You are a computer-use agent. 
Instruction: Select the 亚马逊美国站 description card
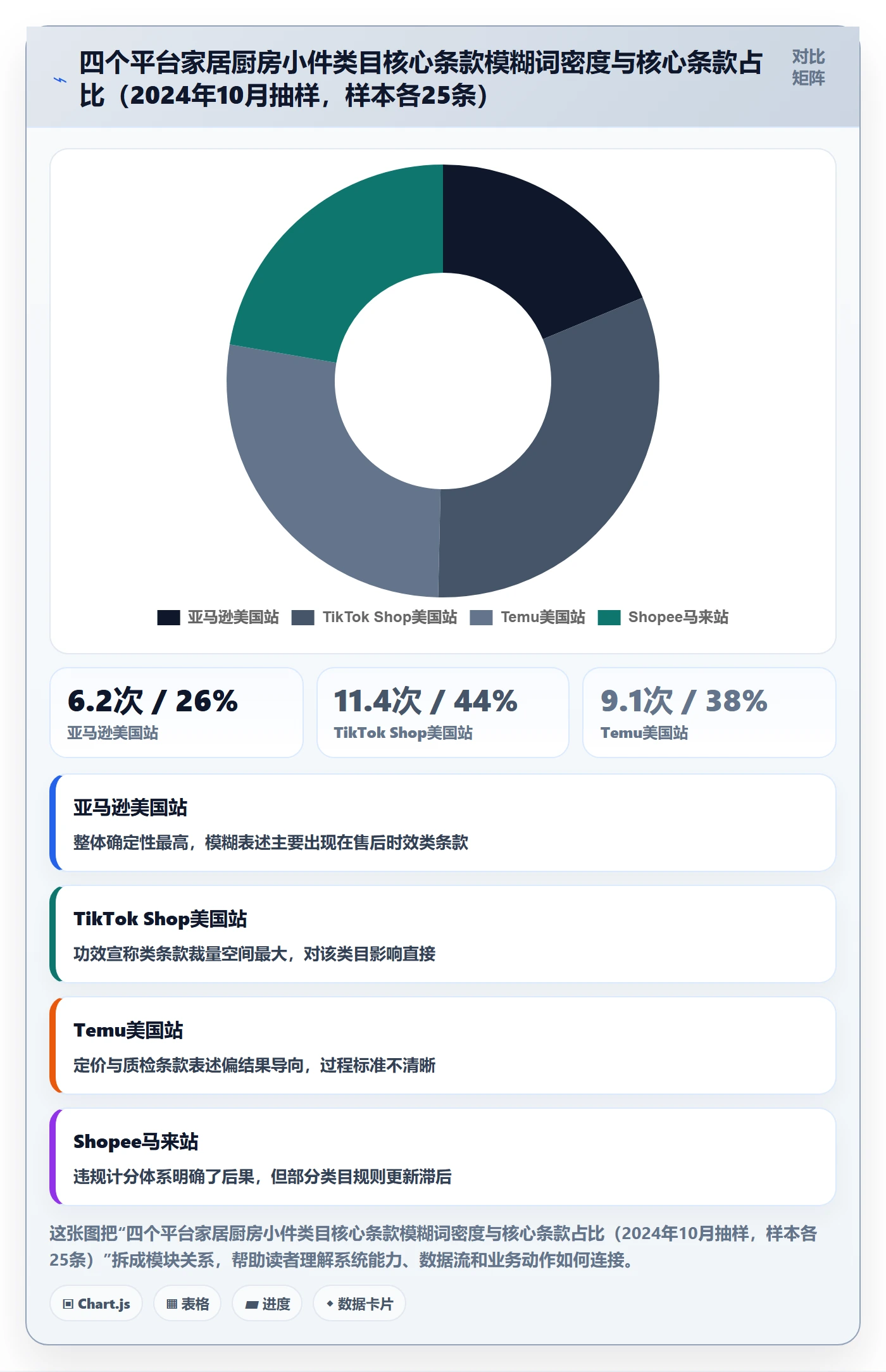(x=443, y=823)
